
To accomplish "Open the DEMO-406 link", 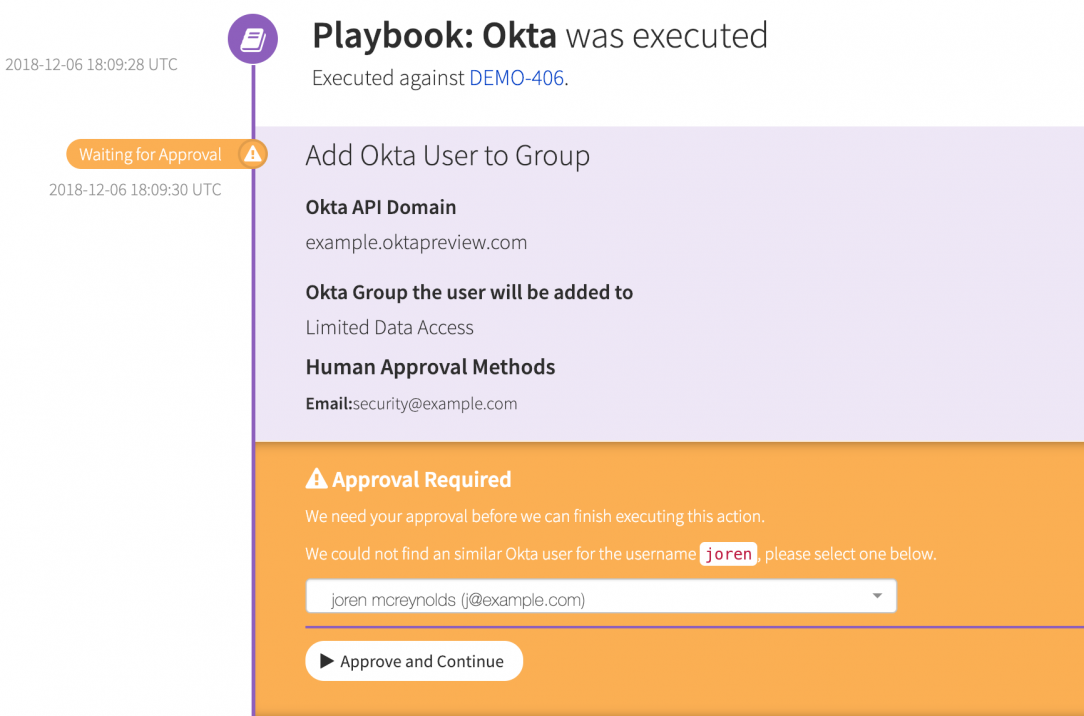I will click(x=516, y=78).
